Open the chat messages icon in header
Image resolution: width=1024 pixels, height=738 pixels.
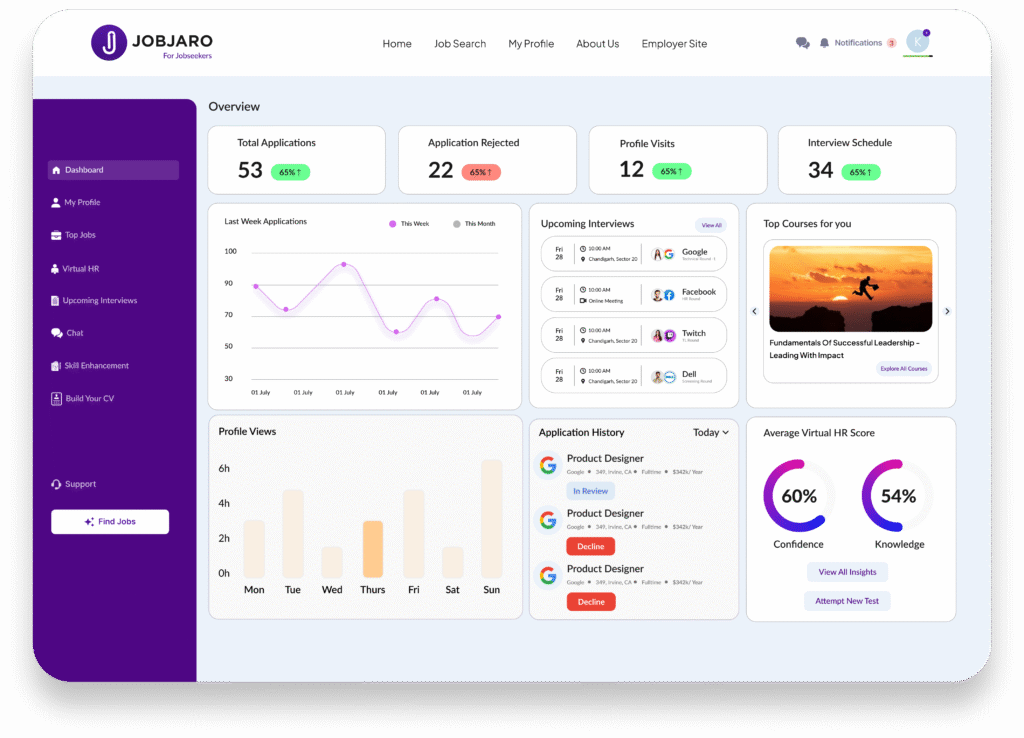[x=802, y=43]
